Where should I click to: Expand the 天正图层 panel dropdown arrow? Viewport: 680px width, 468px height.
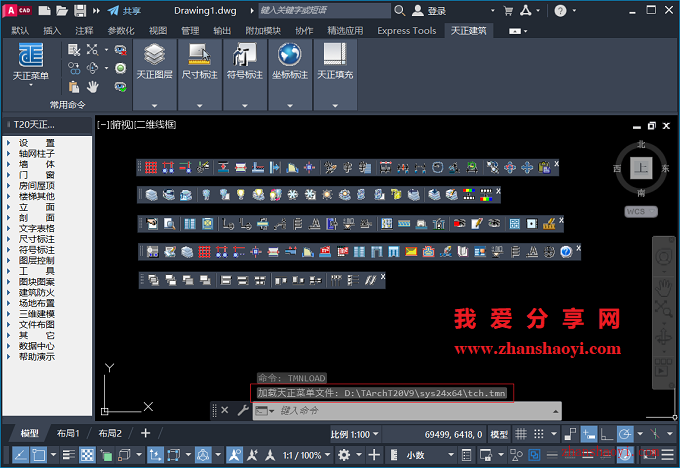(154, 105)
